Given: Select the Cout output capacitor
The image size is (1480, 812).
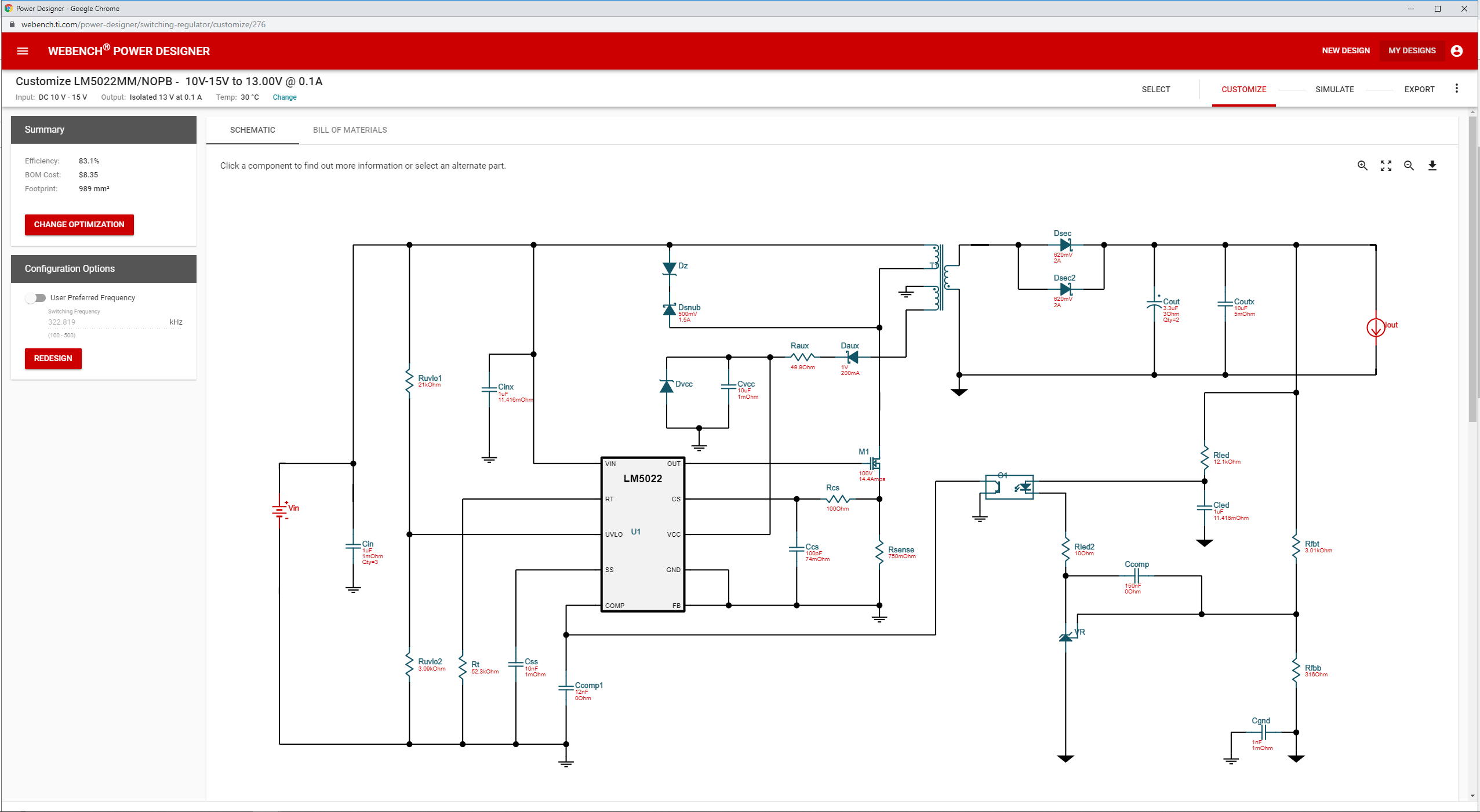Looking at the screenshot, I should tap(1155, 304).
